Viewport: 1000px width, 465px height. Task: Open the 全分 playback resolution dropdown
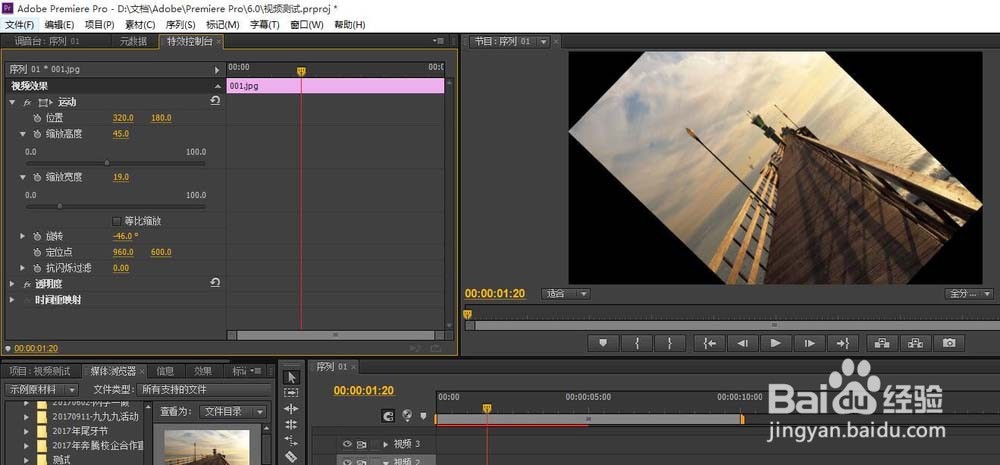969,294
